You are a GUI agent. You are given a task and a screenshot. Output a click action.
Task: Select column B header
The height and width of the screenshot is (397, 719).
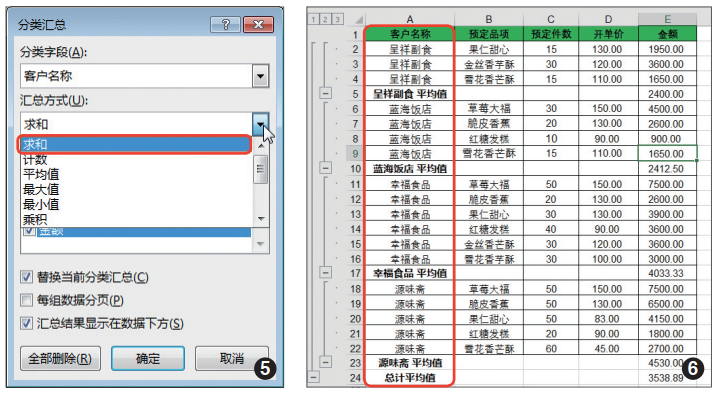tap(489, 19)
